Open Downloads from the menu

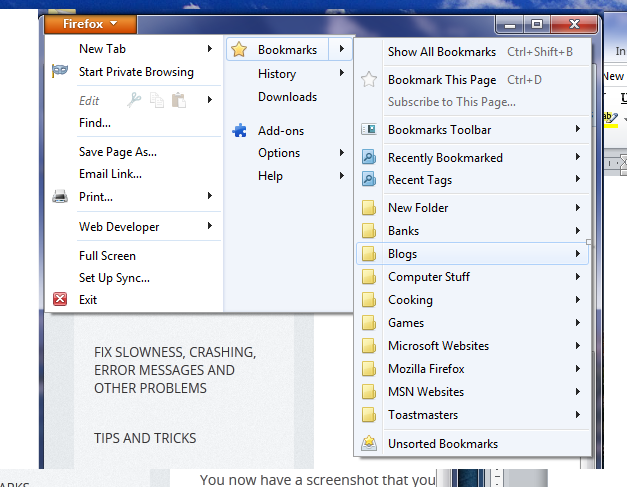[289, 97]
